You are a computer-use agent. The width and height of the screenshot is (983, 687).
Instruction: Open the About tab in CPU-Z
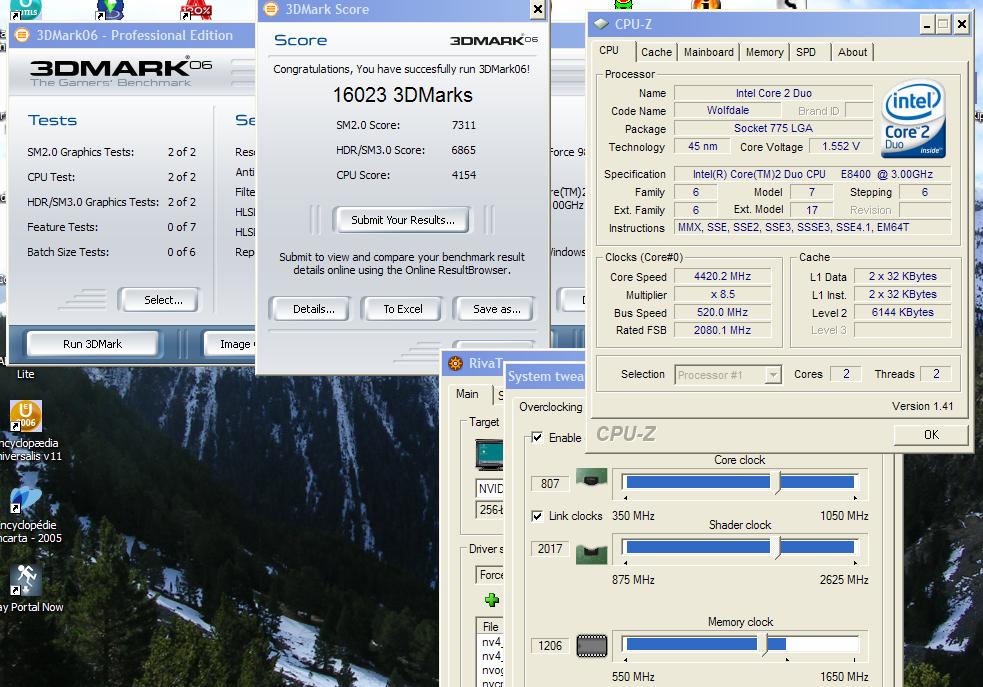point(853,52)
